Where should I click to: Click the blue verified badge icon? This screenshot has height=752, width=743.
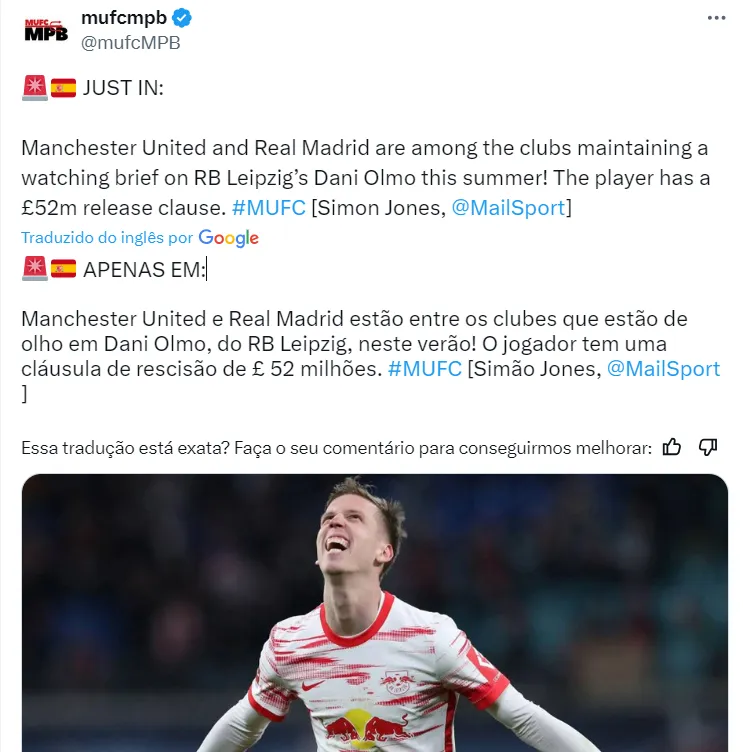pos(182,18)
